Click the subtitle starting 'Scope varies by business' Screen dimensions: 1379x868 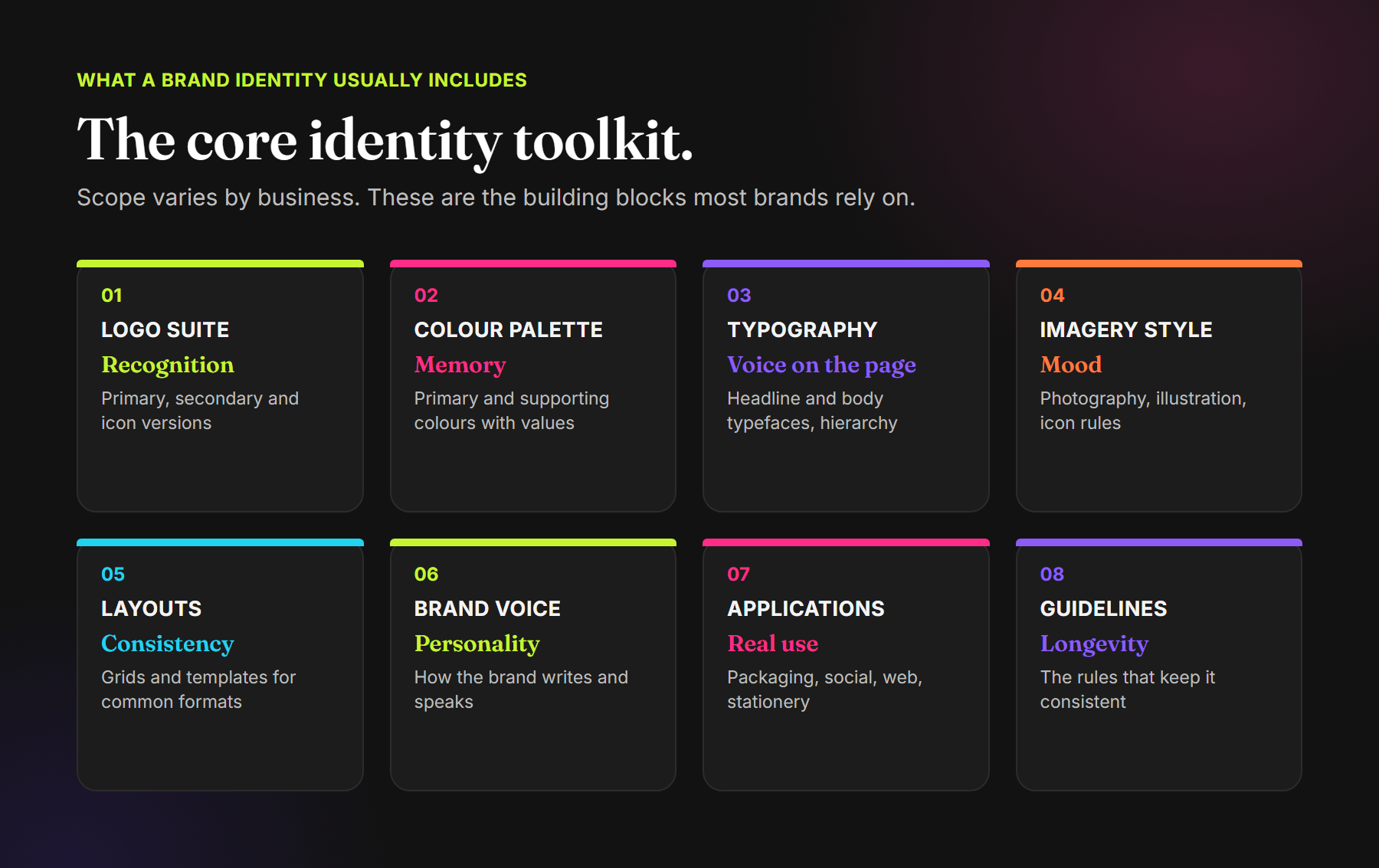(x=496, y=198)
